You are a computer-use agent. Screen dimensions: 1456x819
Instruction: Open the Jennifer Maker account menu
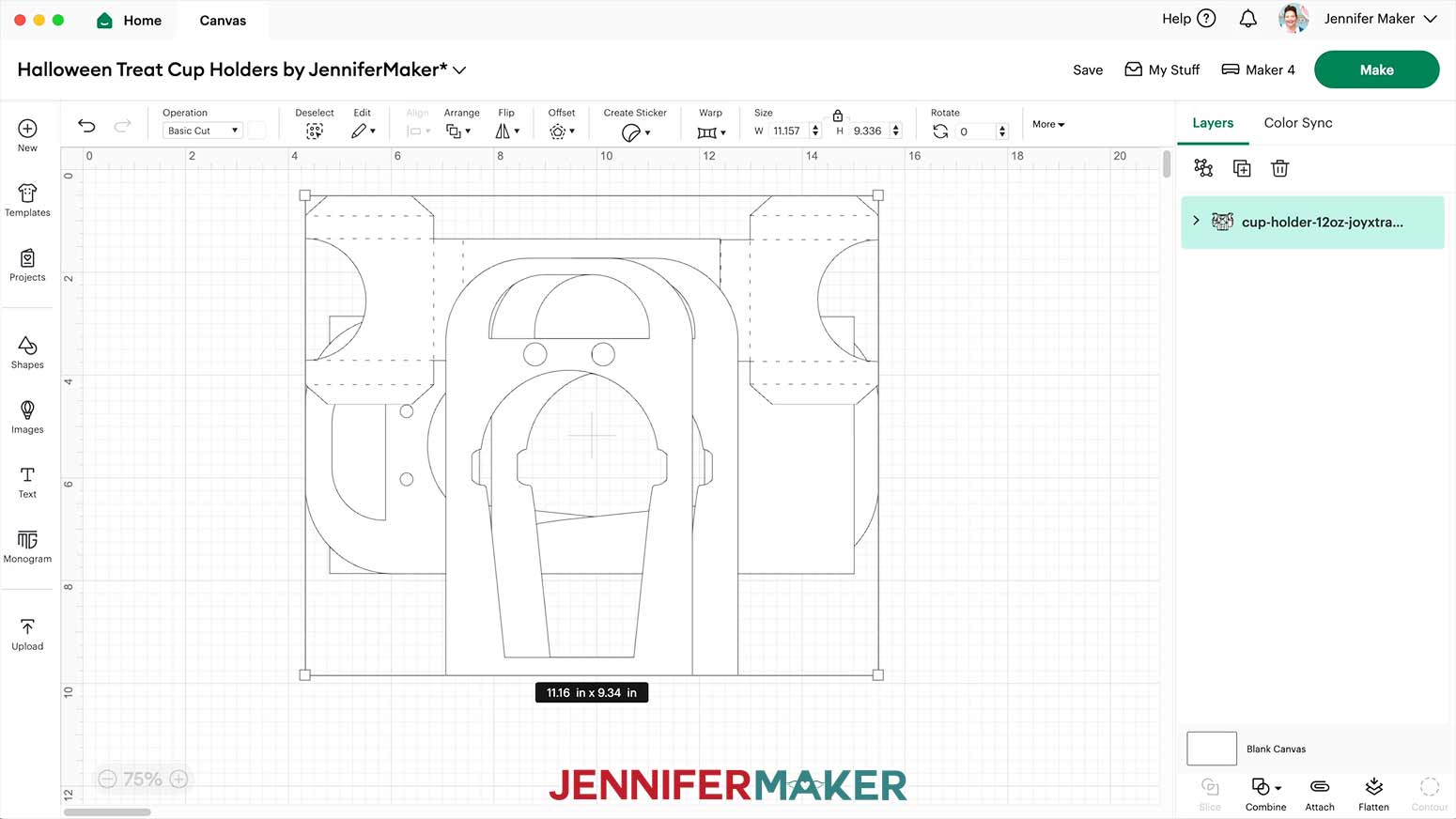click(1380, 19)
